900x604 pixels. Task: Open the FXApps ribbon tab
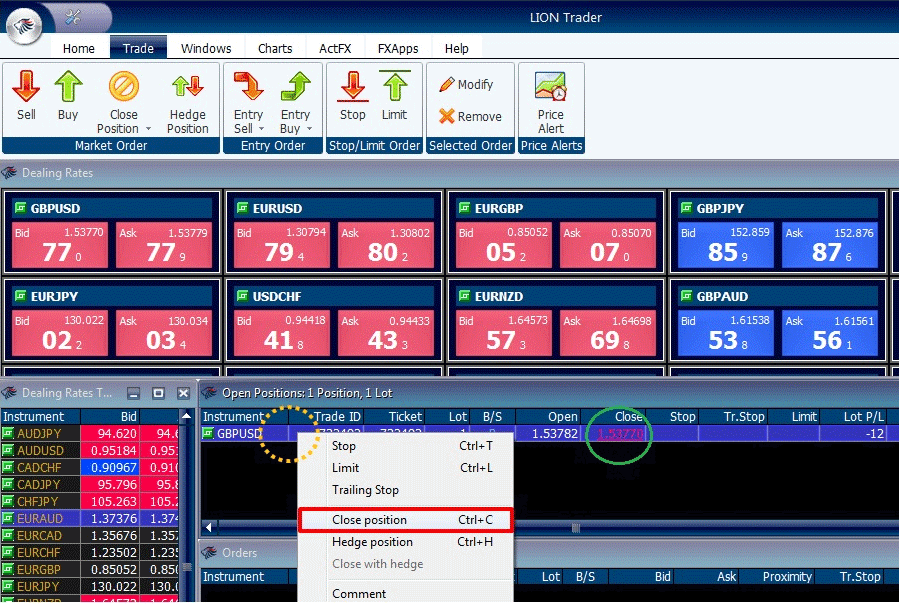[x=398, y=48]
